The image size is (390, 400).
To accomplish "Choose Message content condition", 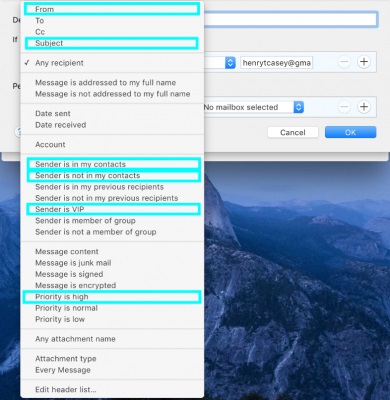I will (112, 251).
